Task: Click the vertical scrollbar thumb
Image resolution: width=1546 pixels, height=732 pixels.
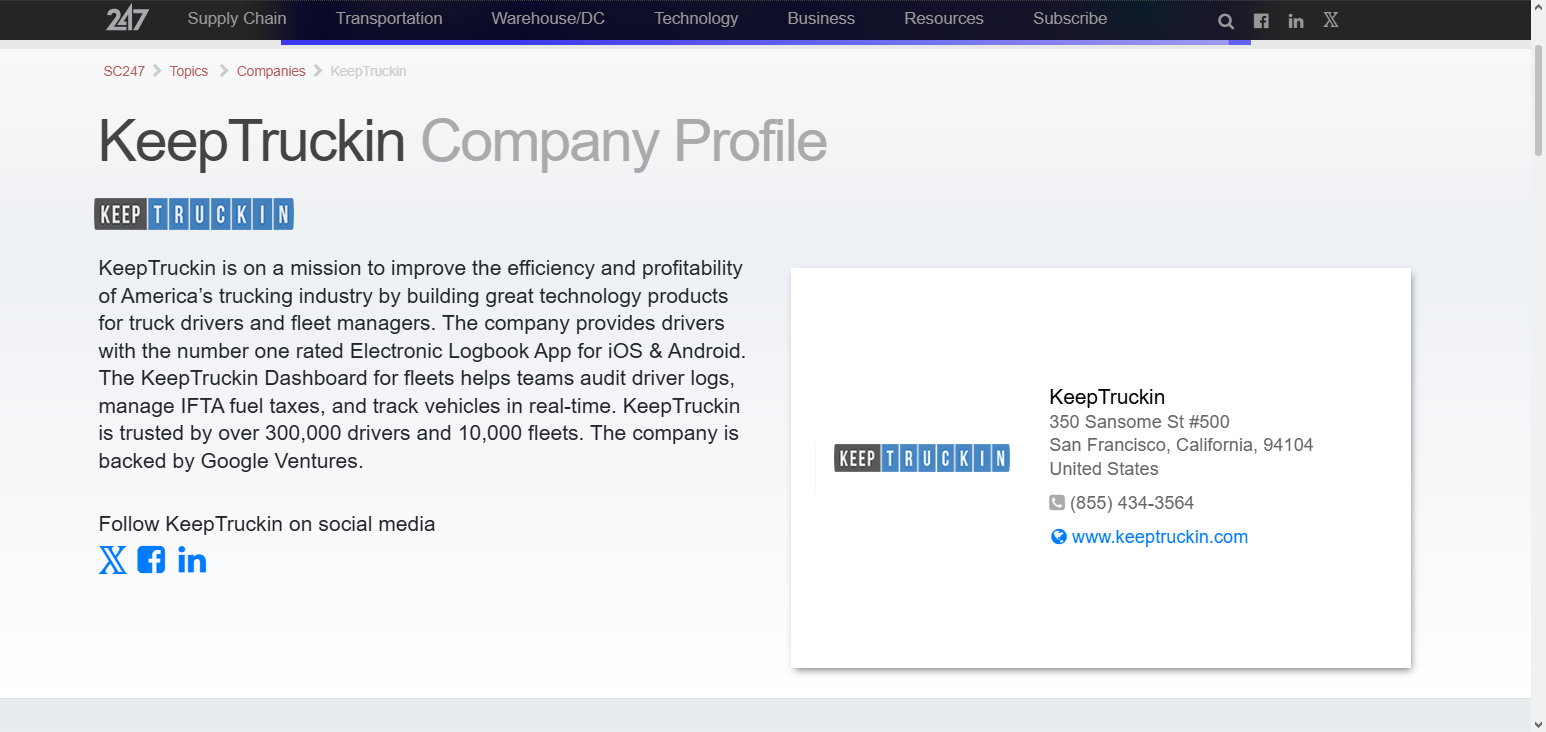Action: (x=1538, y=100)
